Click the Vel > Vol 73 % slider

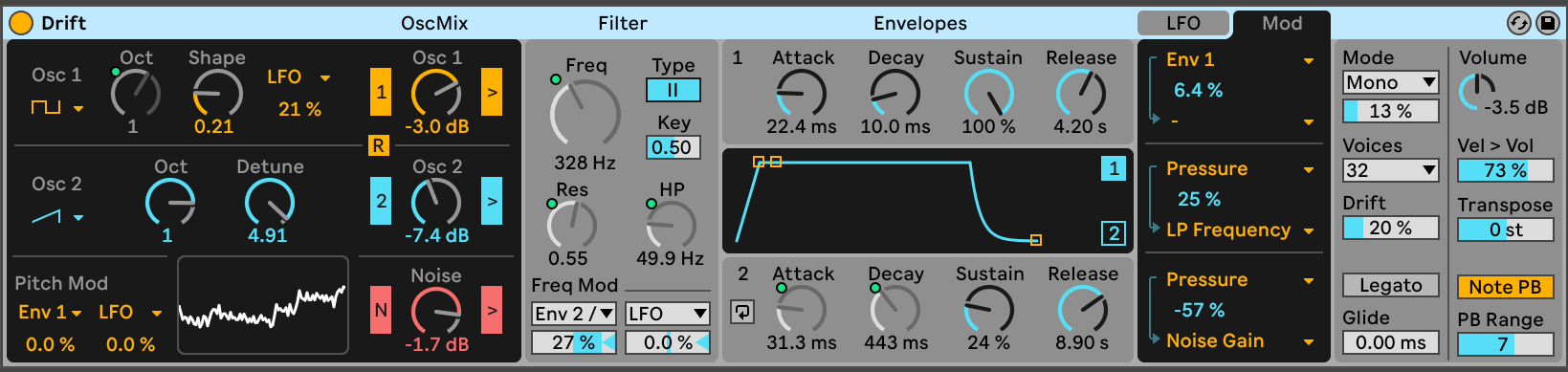pyautogui.click(x=1506, y=171)
